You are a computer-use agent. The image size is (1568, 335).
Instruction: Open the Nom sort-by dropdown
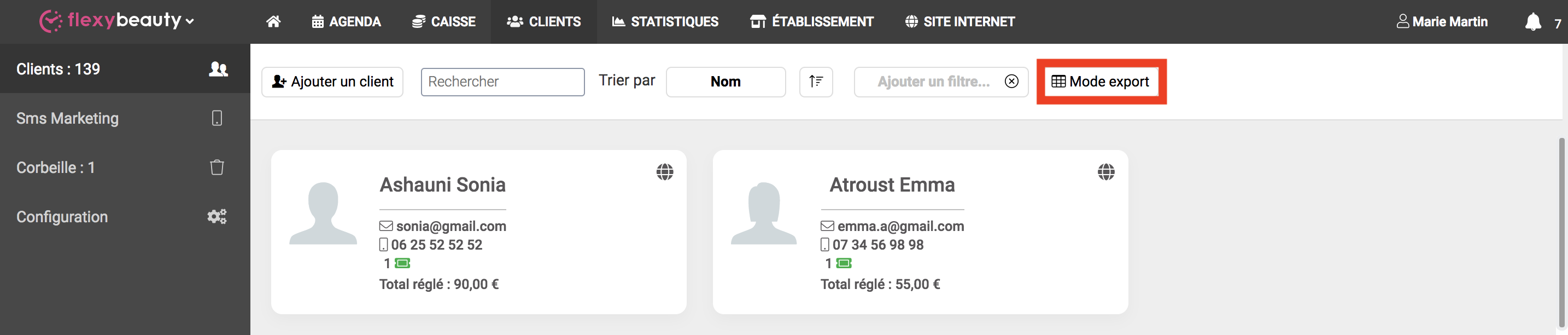(x=726, y=82)
